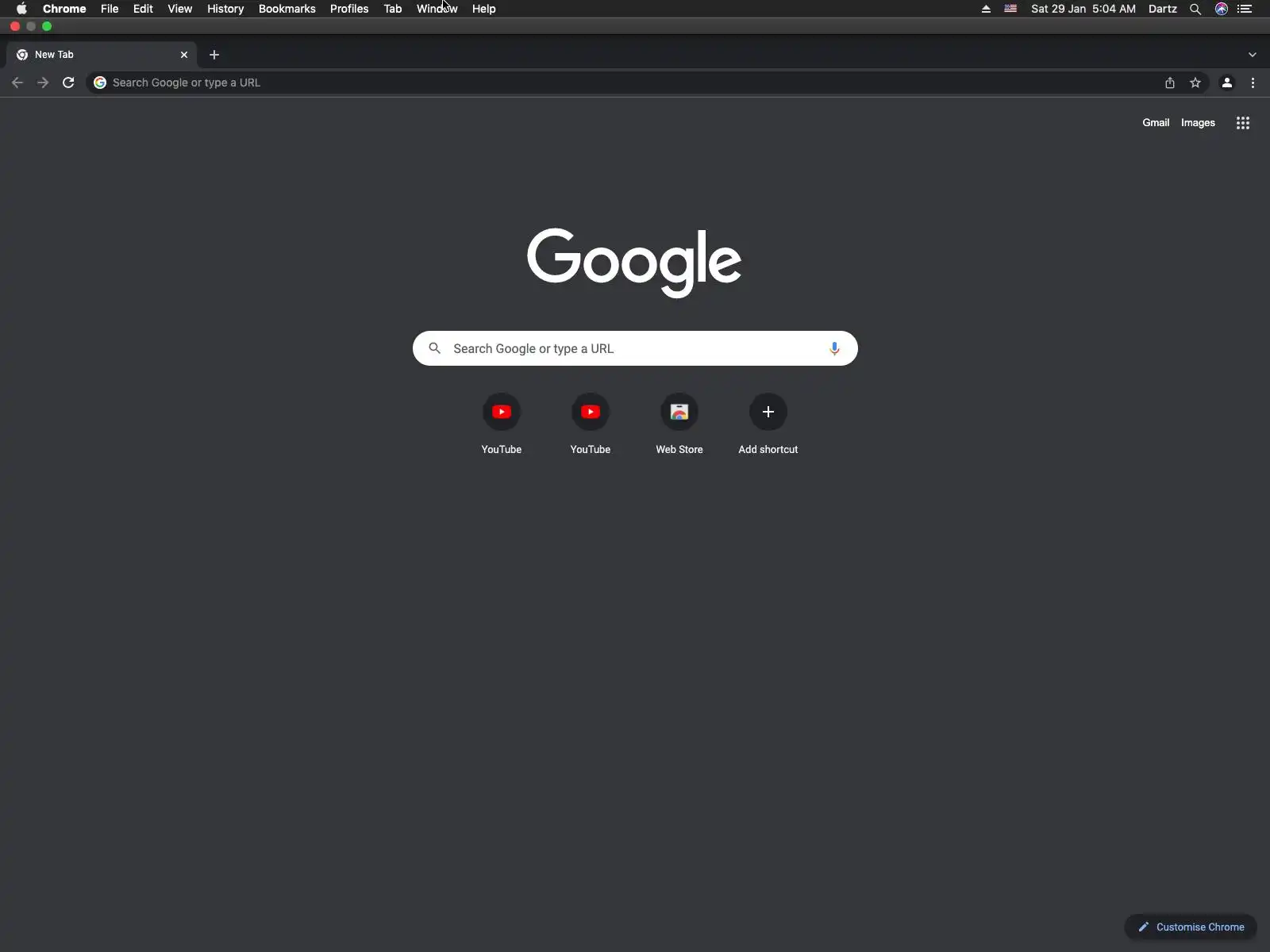Open a new tab with the plus button

pos(214,55)
